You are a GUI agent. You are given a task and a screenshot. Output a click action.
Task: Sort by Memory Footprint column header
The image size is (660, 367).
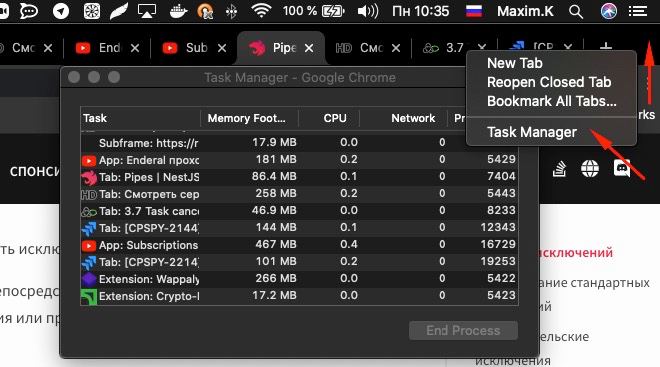pos(249,118)
